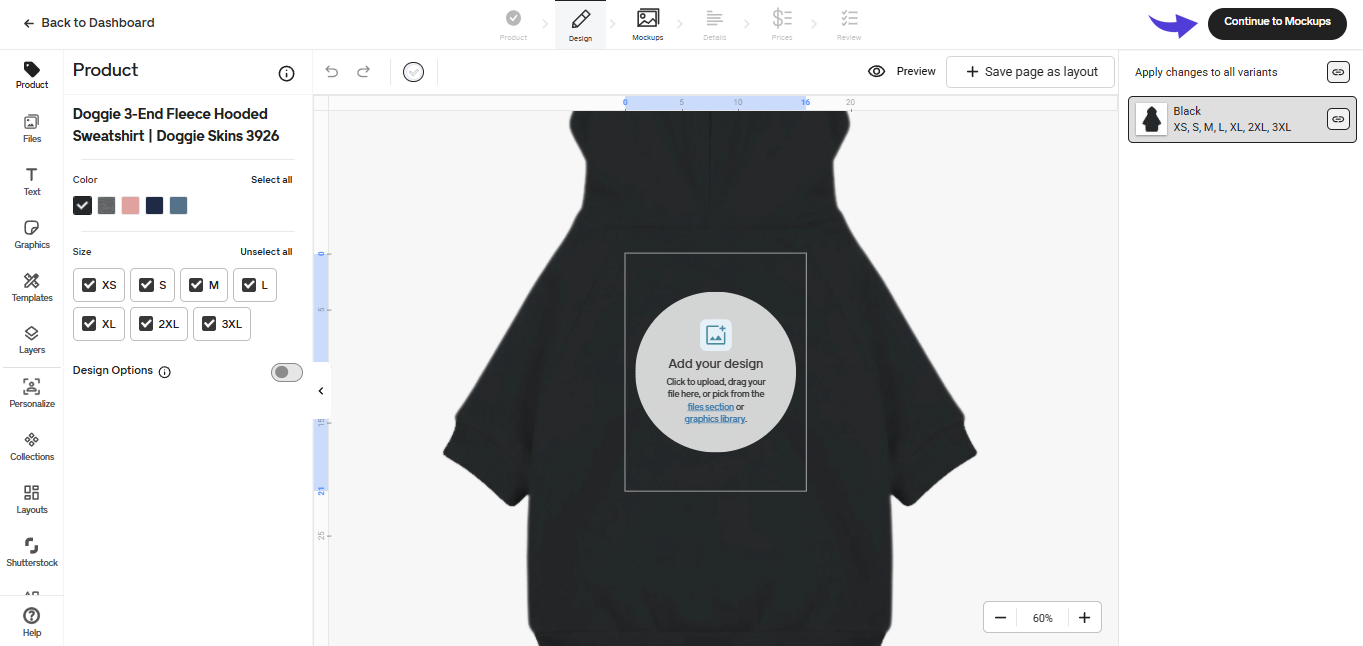Toggle the Preview eye icon
The image size is (1363, 646).
[x=877, y=72]
